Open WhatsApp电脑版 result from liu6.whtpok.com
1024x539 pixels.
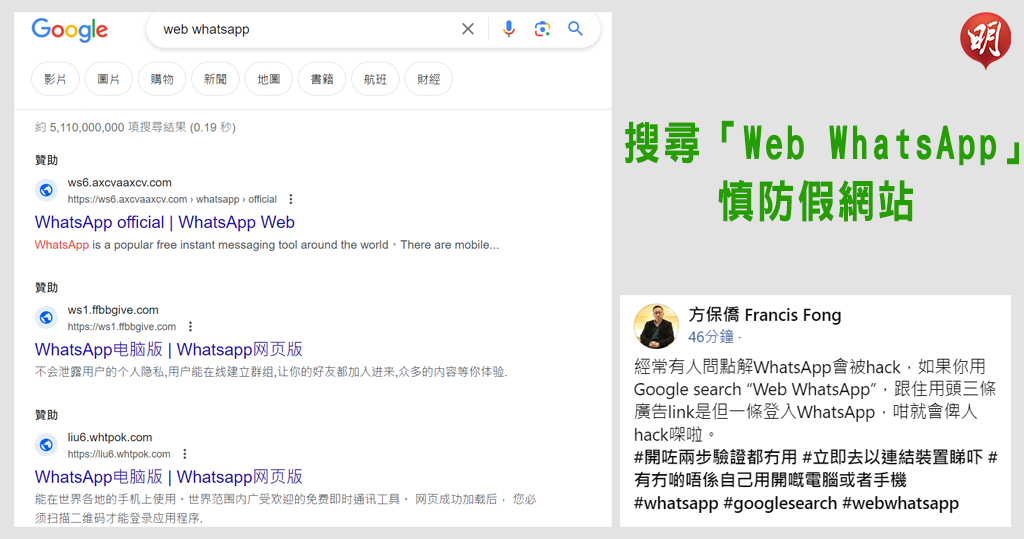[x=168, y=477]
